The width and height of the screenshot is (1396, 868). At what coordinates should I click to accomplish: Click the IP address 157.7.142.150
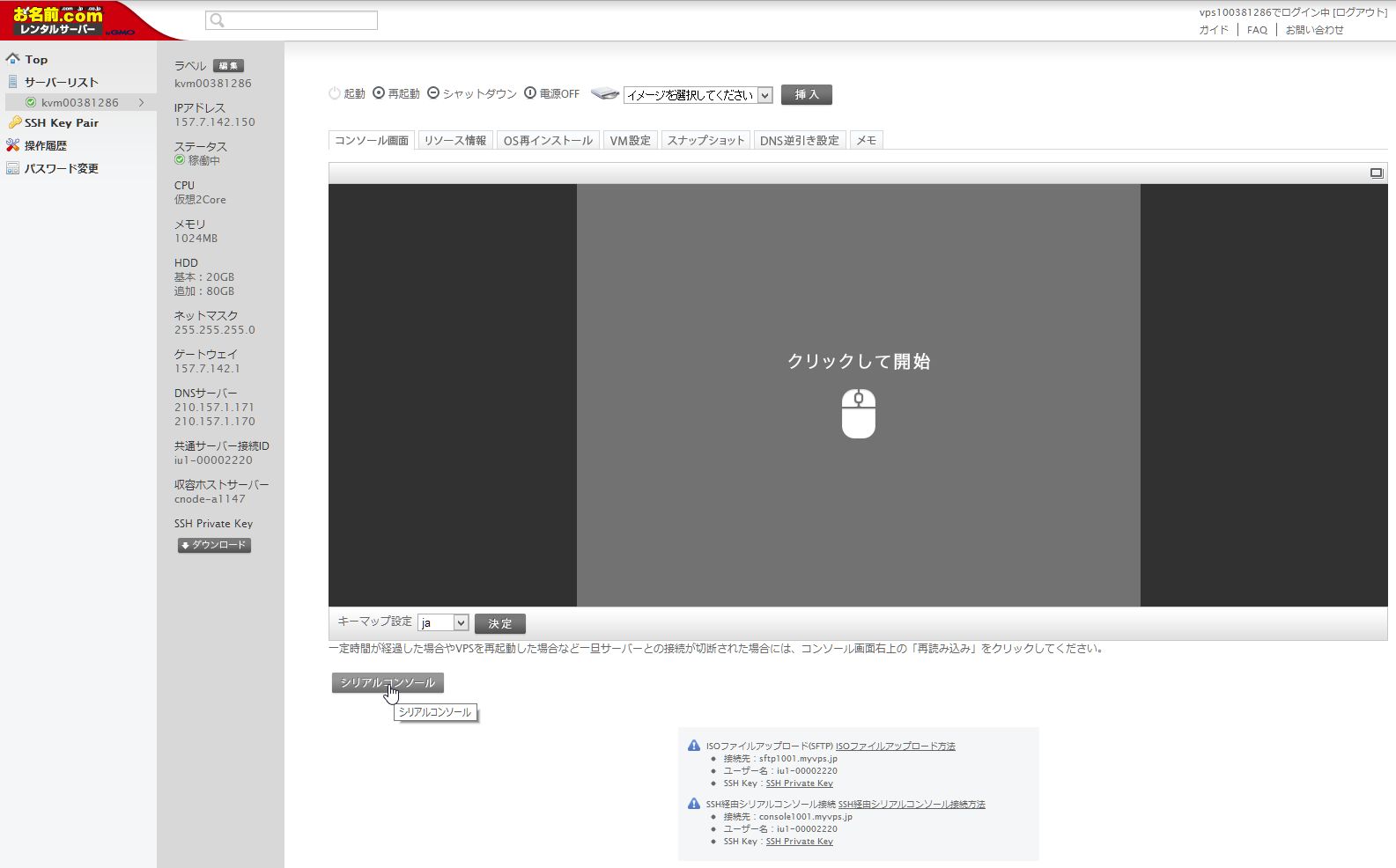tap(215, 122)
